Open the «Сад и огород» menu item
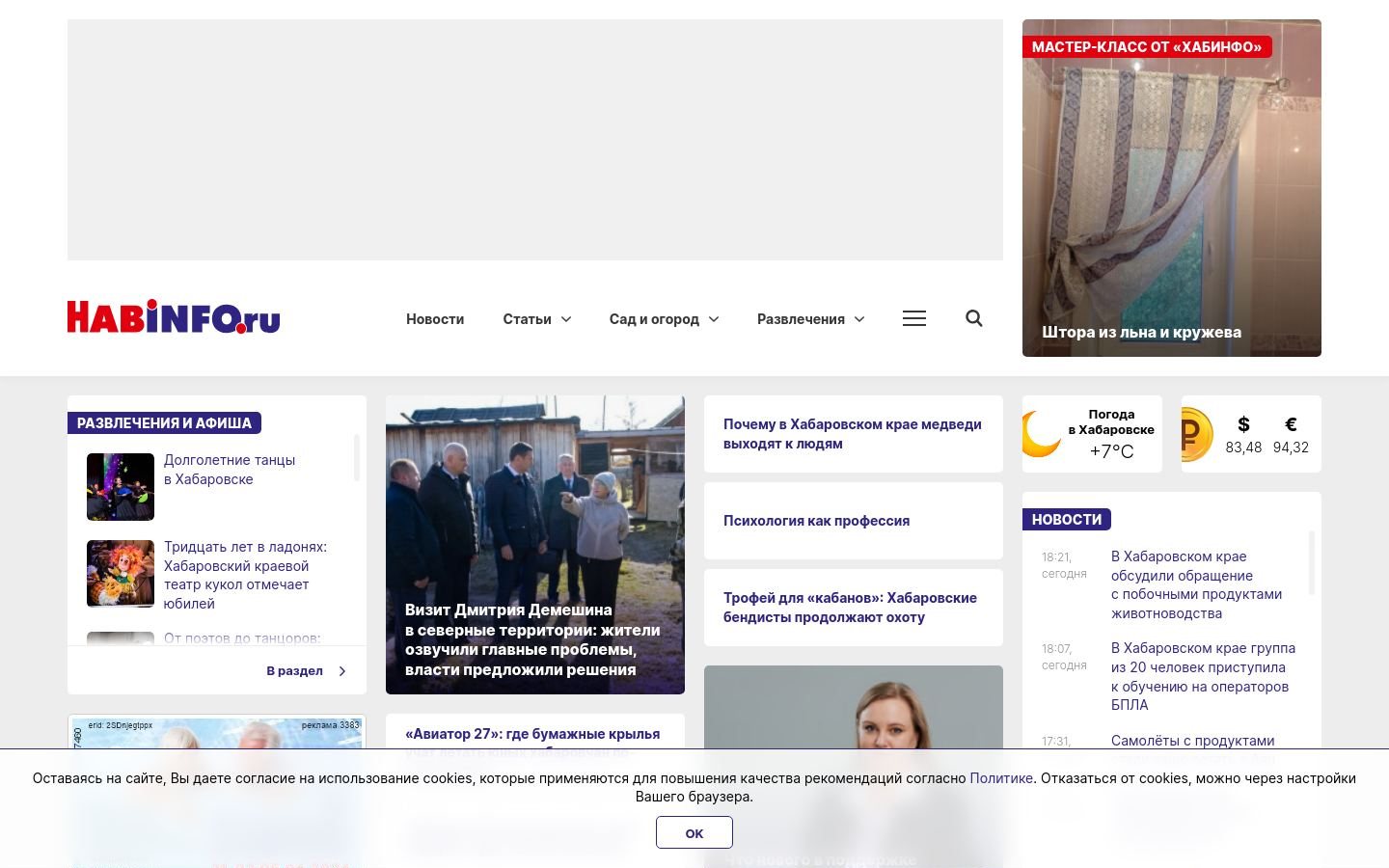Viewport: 1389px width, 868px height. [654, 319]
